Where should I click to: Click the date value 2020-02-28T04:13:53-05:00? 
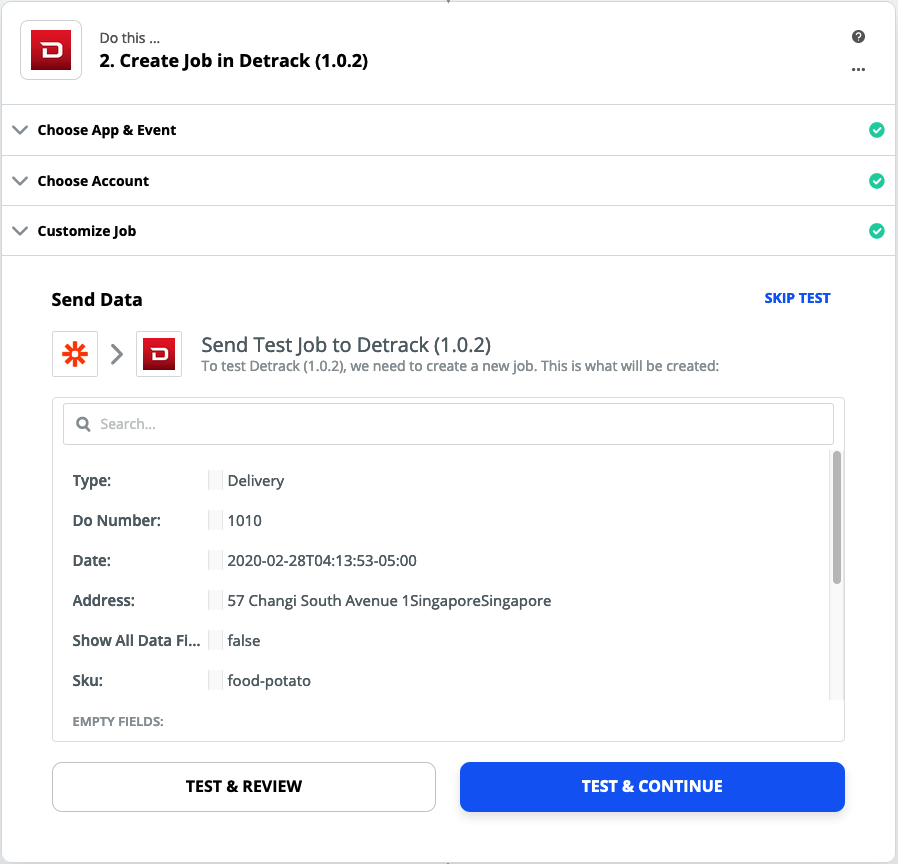click(x=322, y=560)
